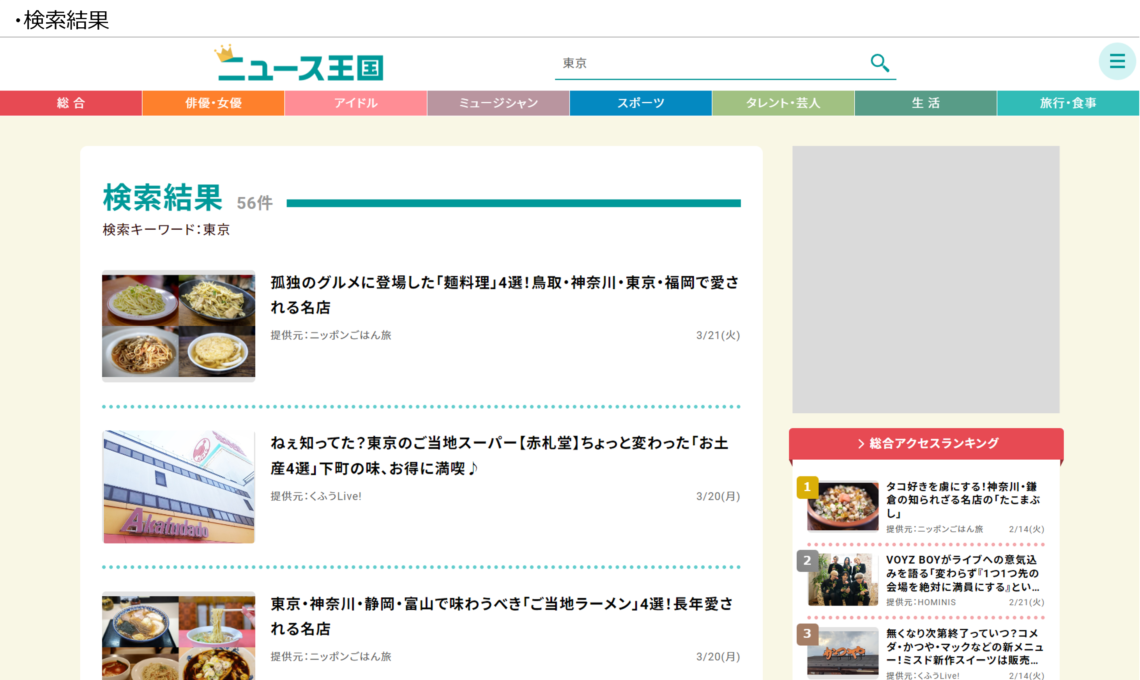Screen dimensions: 1140x680
Task: Open the 俳優・女優 category tab
Action: pyautogui.click(x=213, y=103)
